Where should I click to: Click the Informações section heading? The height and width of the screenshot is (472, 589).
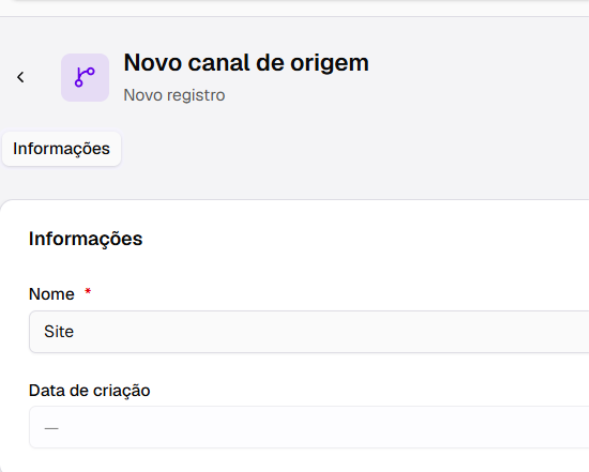(x=86, y=239)
